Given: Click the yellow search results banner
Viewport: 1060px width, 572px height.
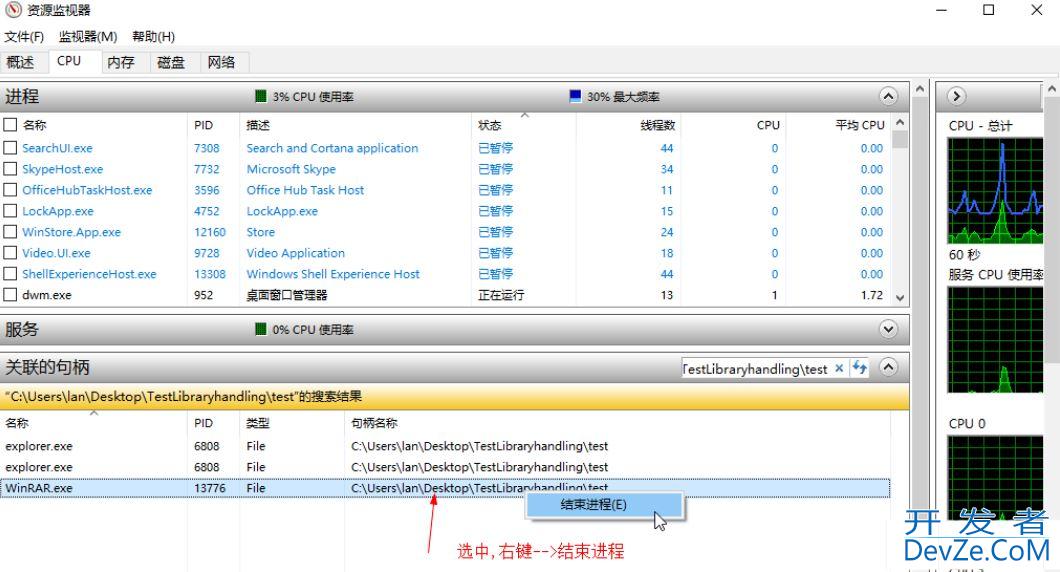Looking at the screenshot, I should (454, 397).
